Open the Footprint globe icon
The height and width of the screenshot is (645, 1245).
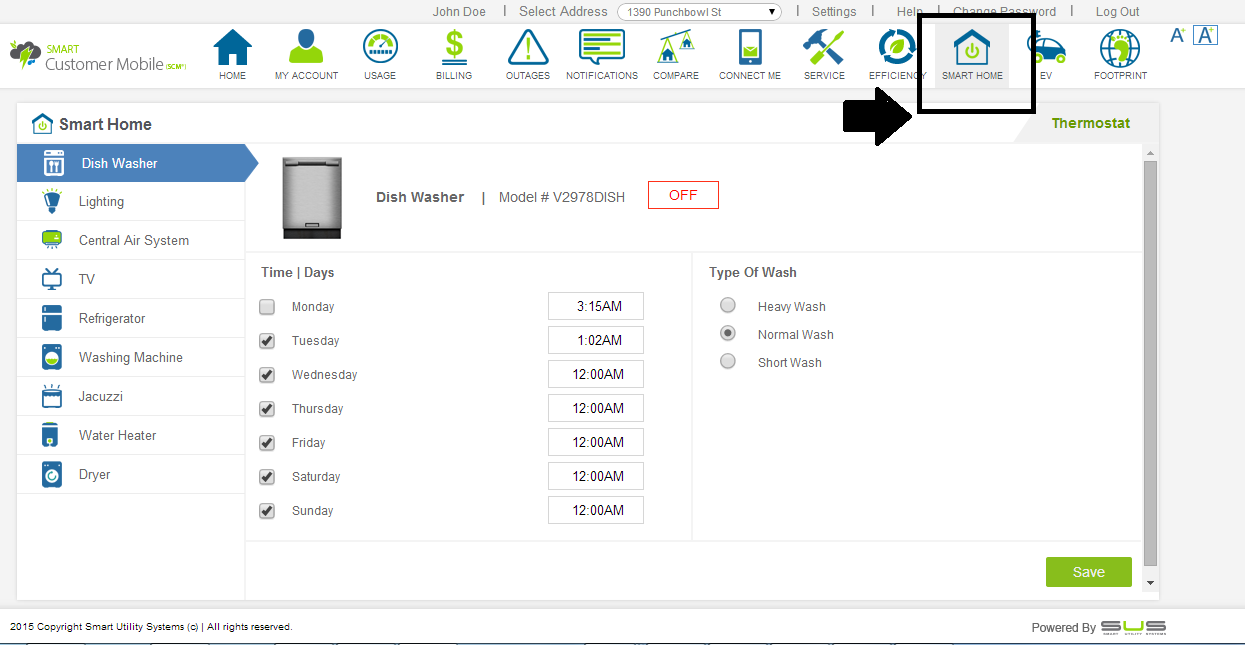coord(1120,48)
